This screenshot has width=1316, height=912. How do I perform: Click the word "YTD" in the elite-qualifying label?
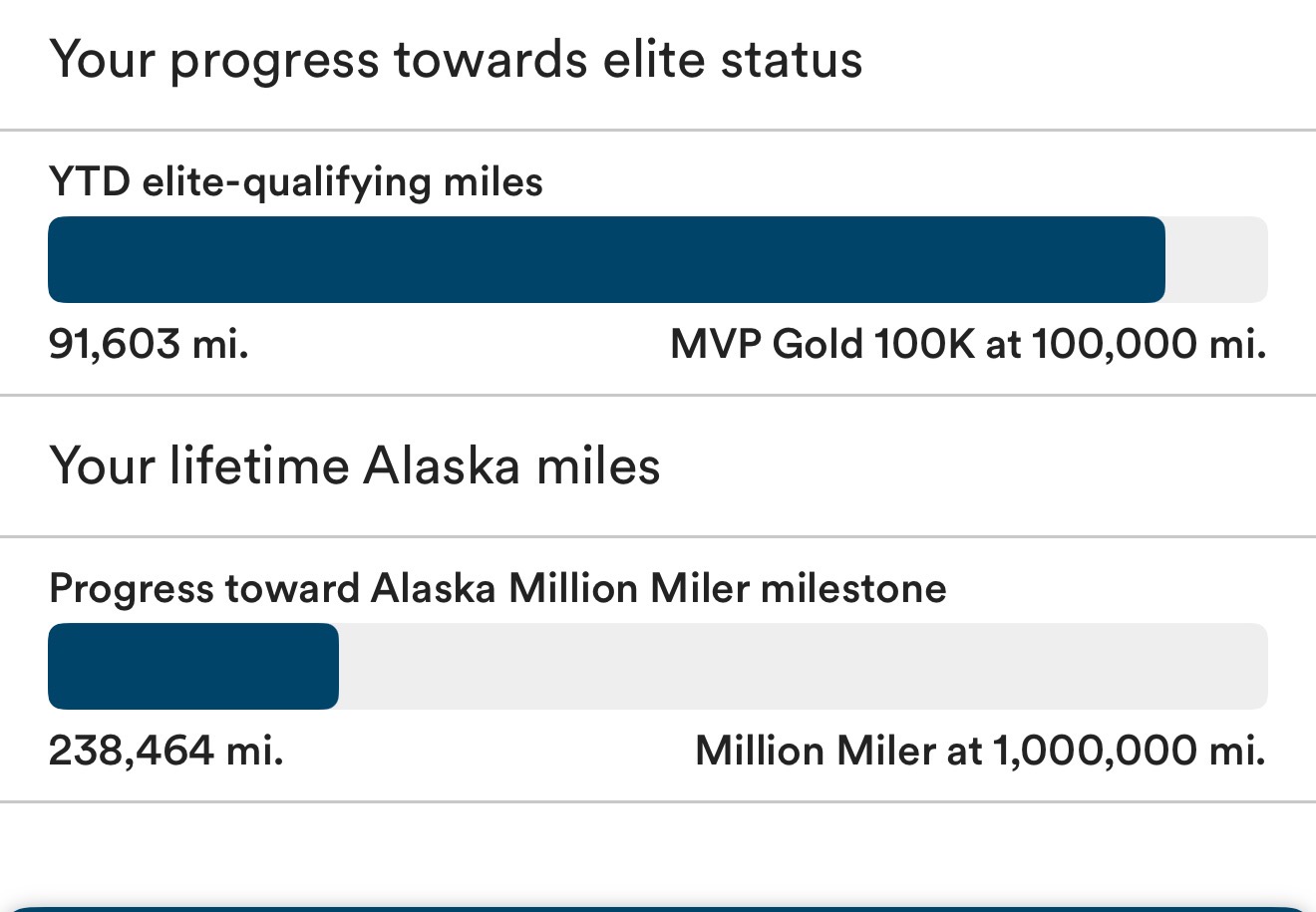tap(90, 182)
